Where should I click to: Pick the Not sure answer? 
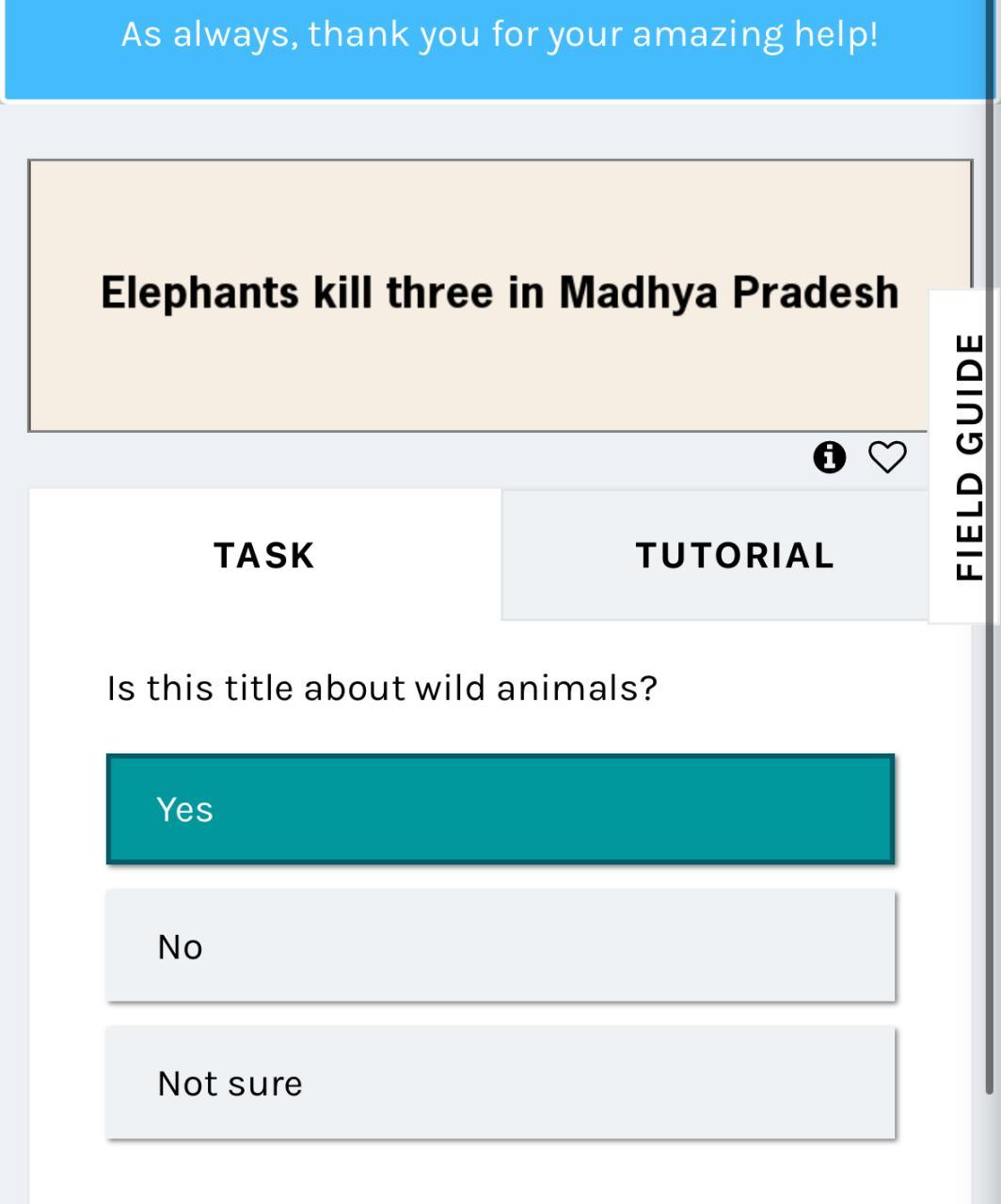[x=500, y=1083]
